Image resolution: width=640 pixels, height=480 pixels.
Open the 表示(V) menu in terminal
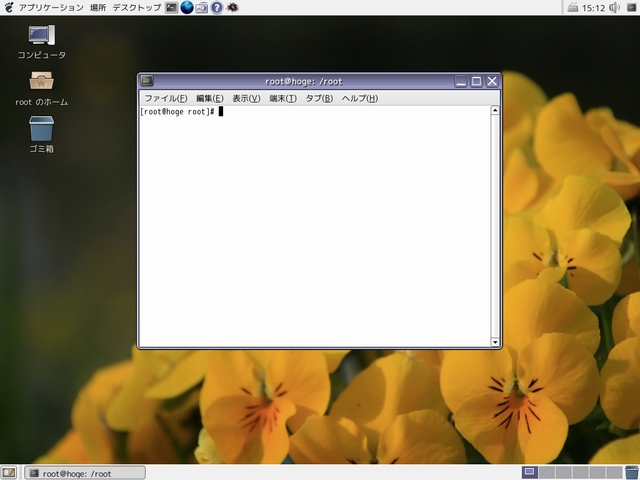[x=246, y=98]
